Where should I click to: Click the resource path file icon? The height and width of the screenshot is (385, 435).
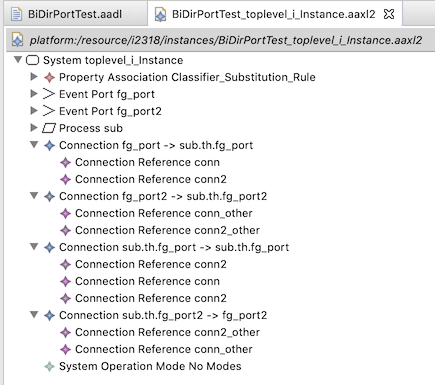point(17,40)
